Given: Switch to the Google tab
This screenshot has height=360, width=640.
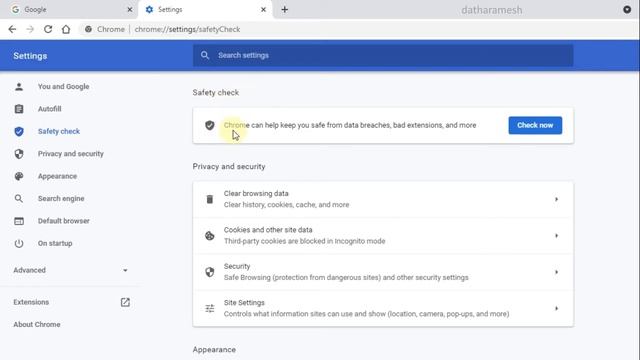Looking at the screenshot, I should 69,9.
